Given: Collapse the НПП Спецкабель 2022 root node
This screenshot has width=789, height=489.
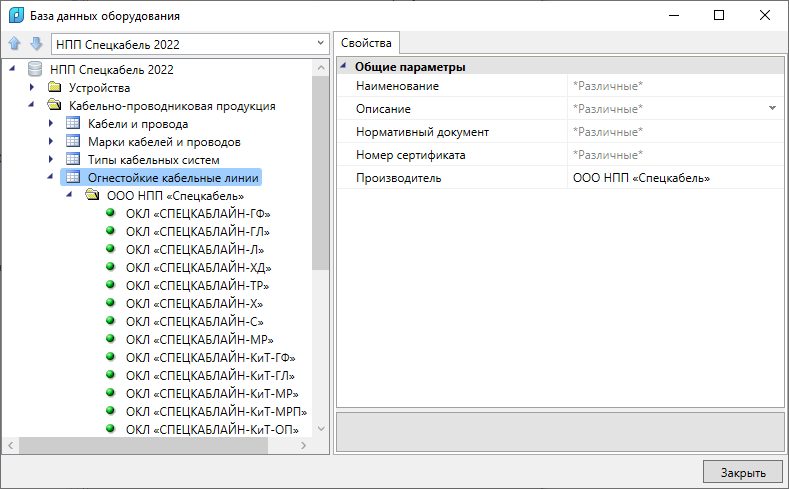Looking at the screenshot, I should [x=12, y=68].
